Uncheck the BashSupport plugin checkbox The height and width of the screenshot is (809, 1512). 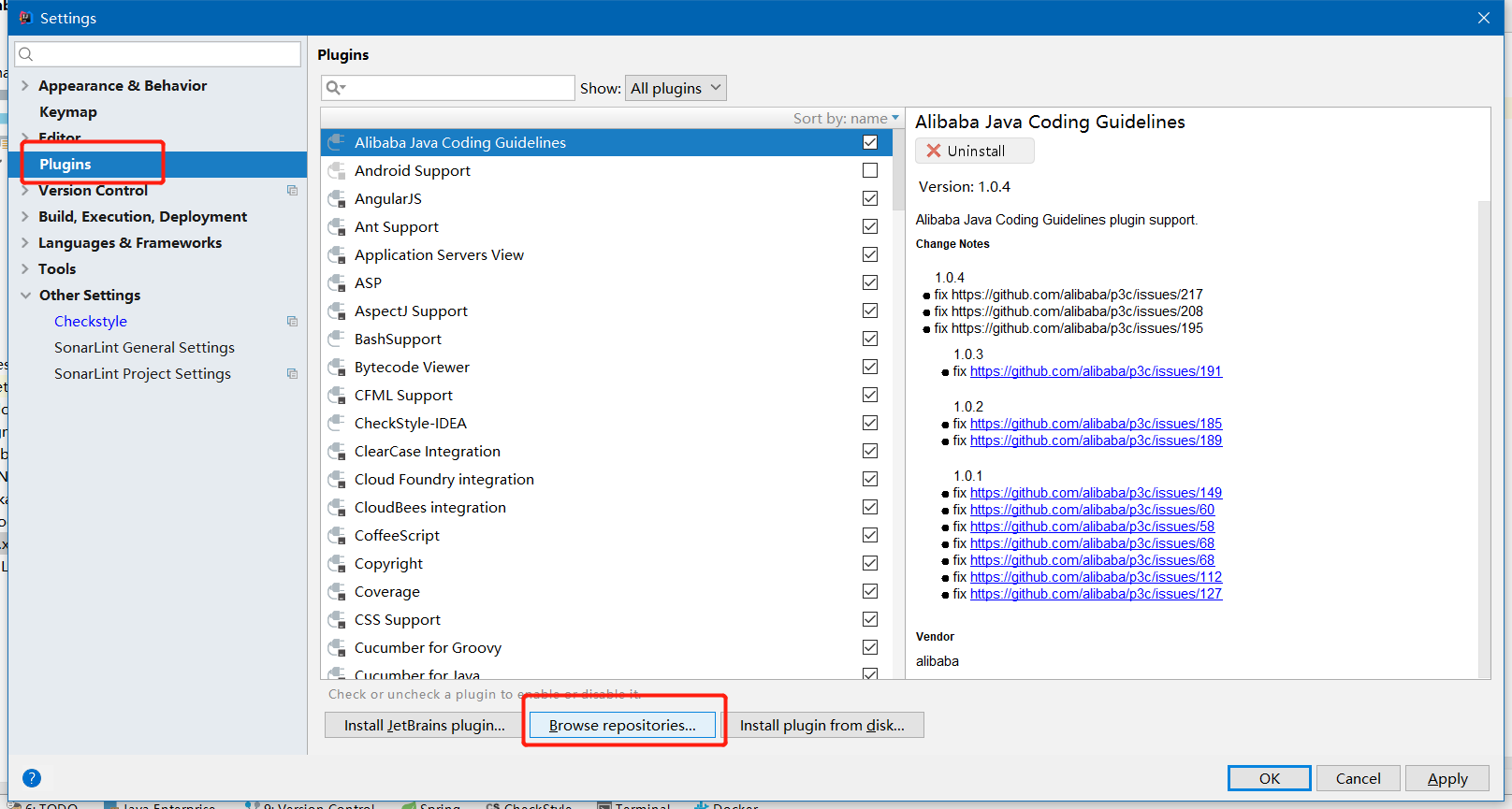pyautogui.click(x=870, y=339)
